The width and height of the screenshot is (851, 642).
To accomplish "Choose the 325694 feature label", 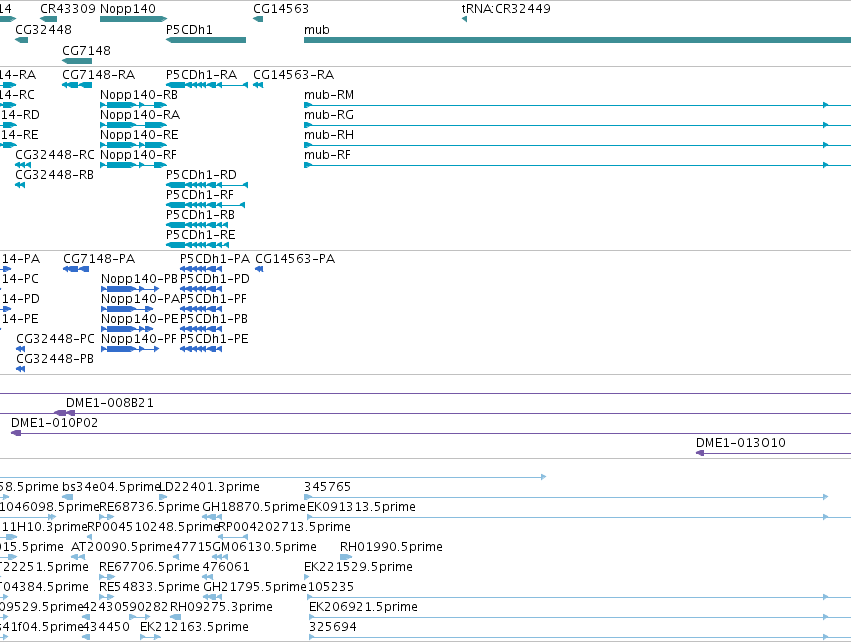I will pyautogui.click(x=333, y=628).
